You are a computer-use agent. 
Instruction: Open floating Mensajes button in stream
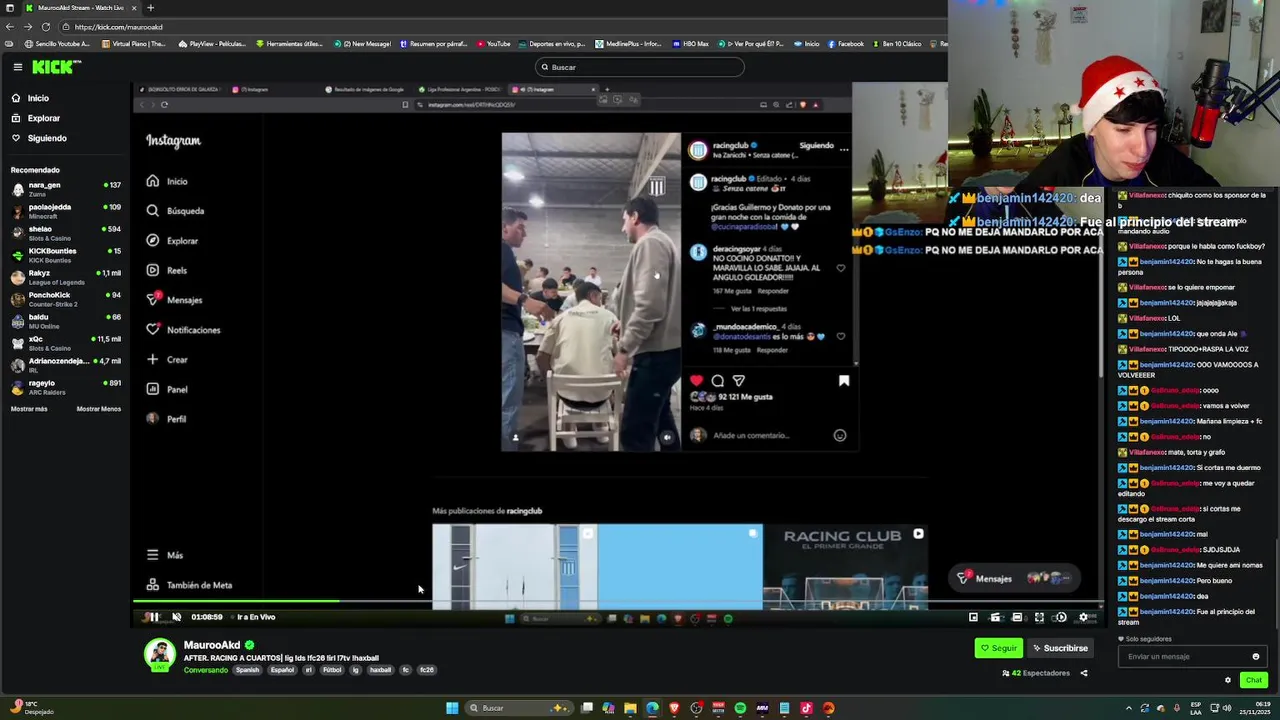[x=1013, y=578]
